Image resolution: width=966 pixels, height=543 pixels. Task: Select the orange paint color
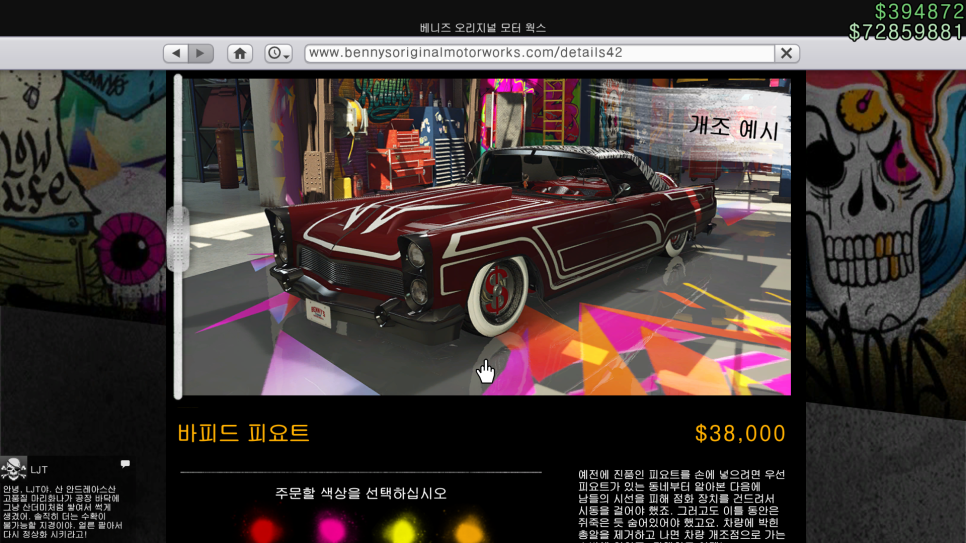pyautogui.click(x=469, y=529)
